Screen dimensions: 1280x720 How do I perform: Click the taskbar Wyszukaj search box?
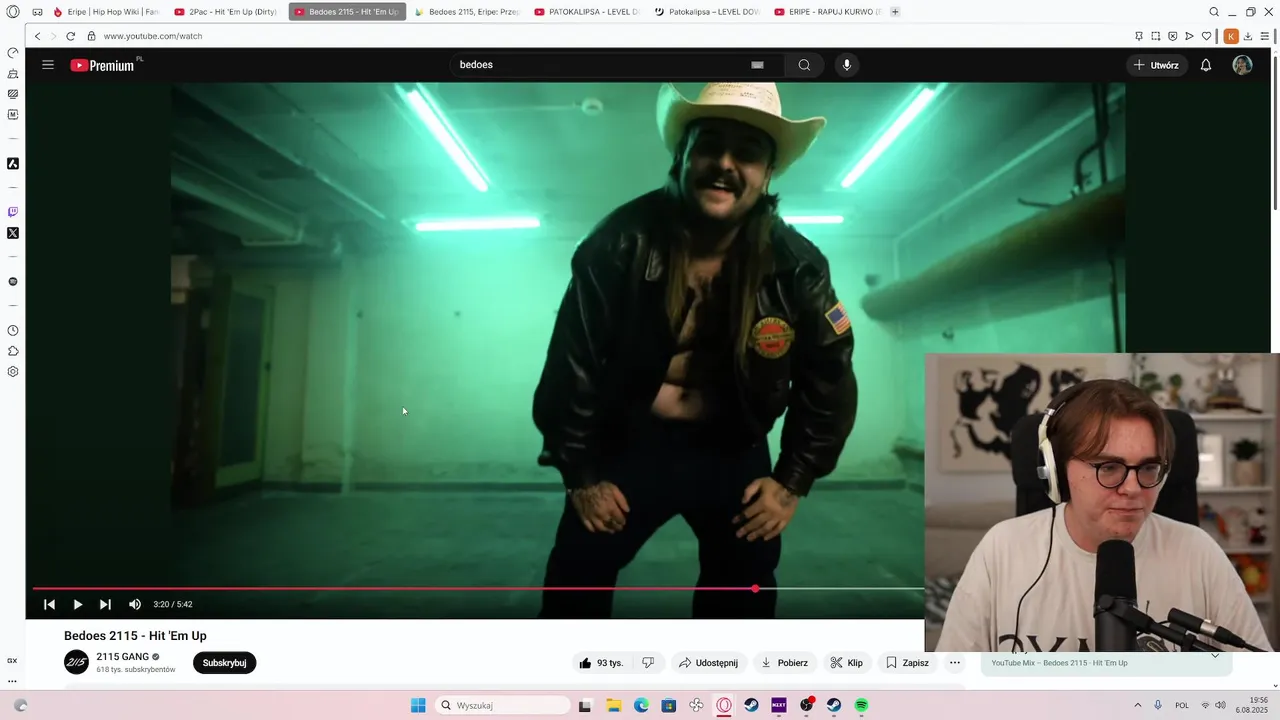504,705
